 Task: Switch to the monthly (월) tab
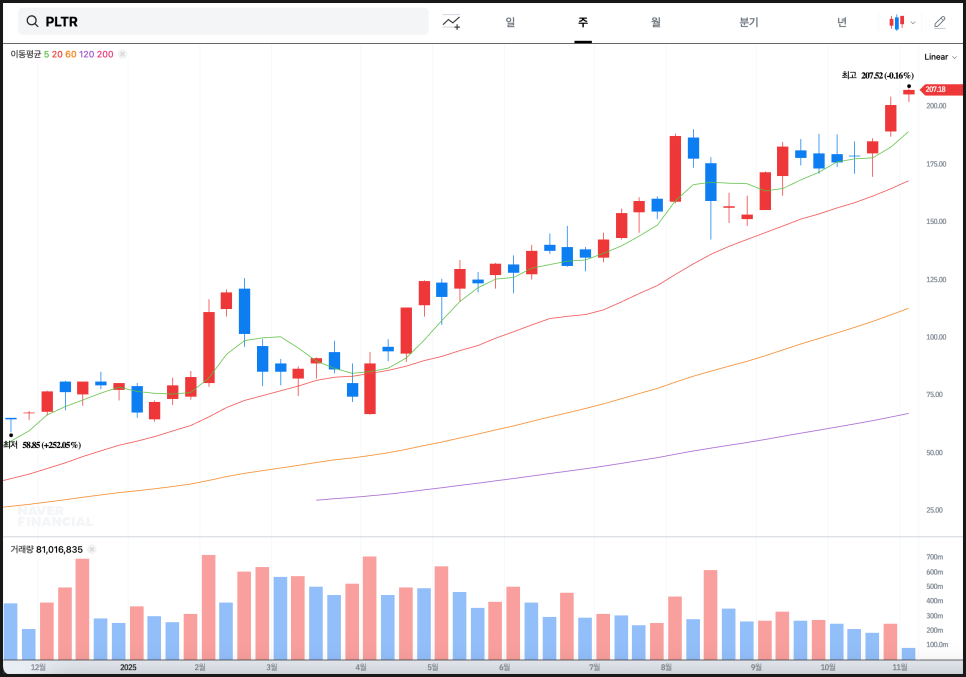click(x=655, y=21)
